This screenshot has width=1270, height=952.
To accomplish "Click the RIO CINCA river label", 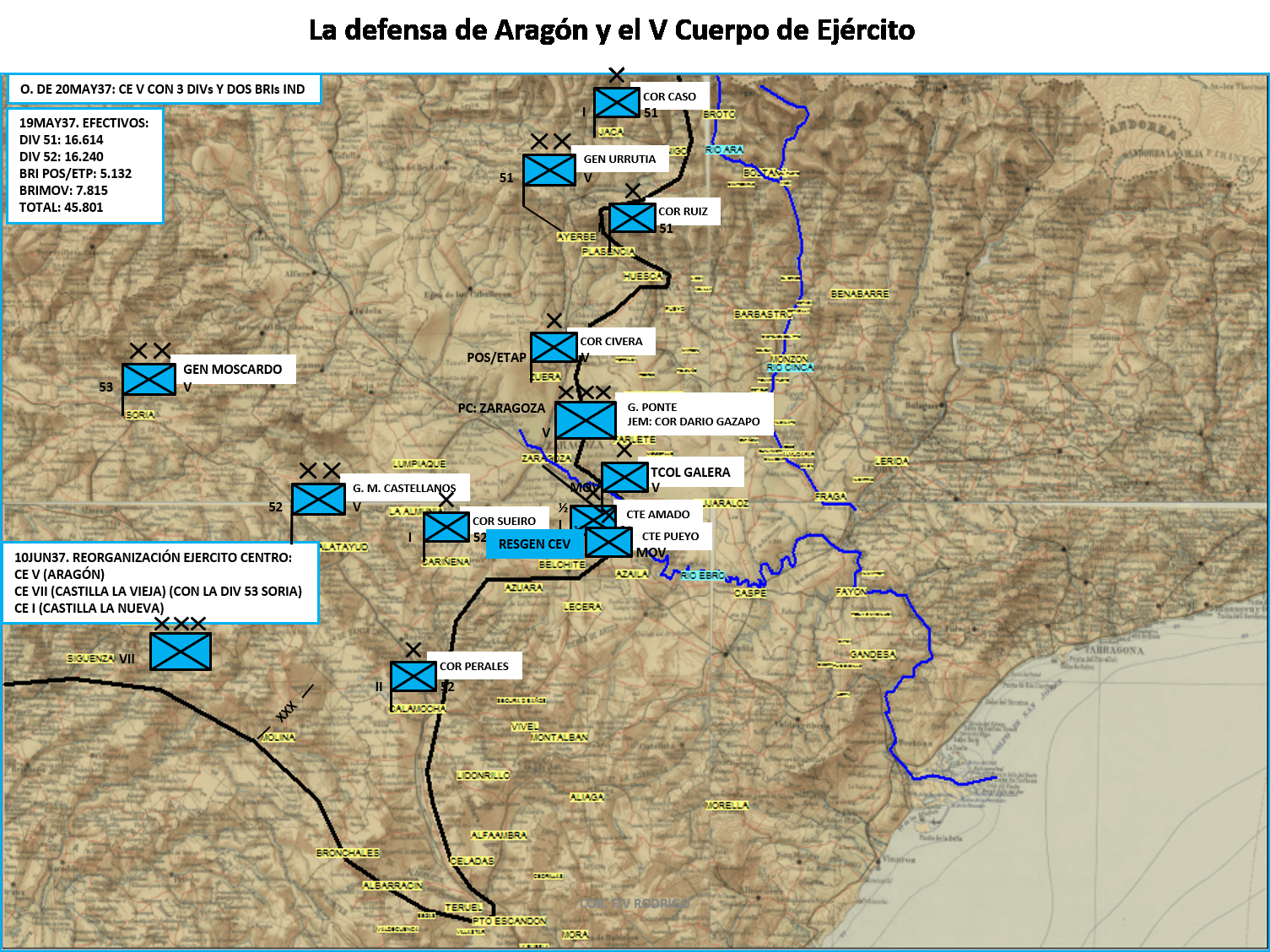I will click(790, 367).
